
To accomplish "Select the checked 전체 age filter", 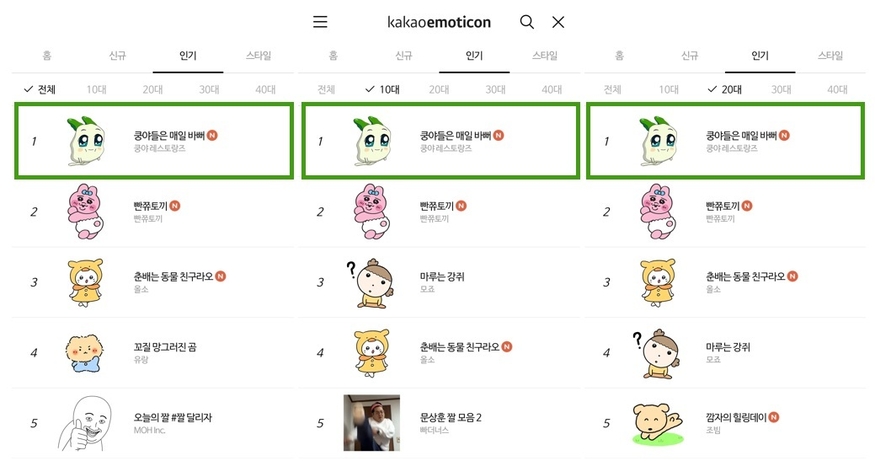I will [x=40, y=89].
